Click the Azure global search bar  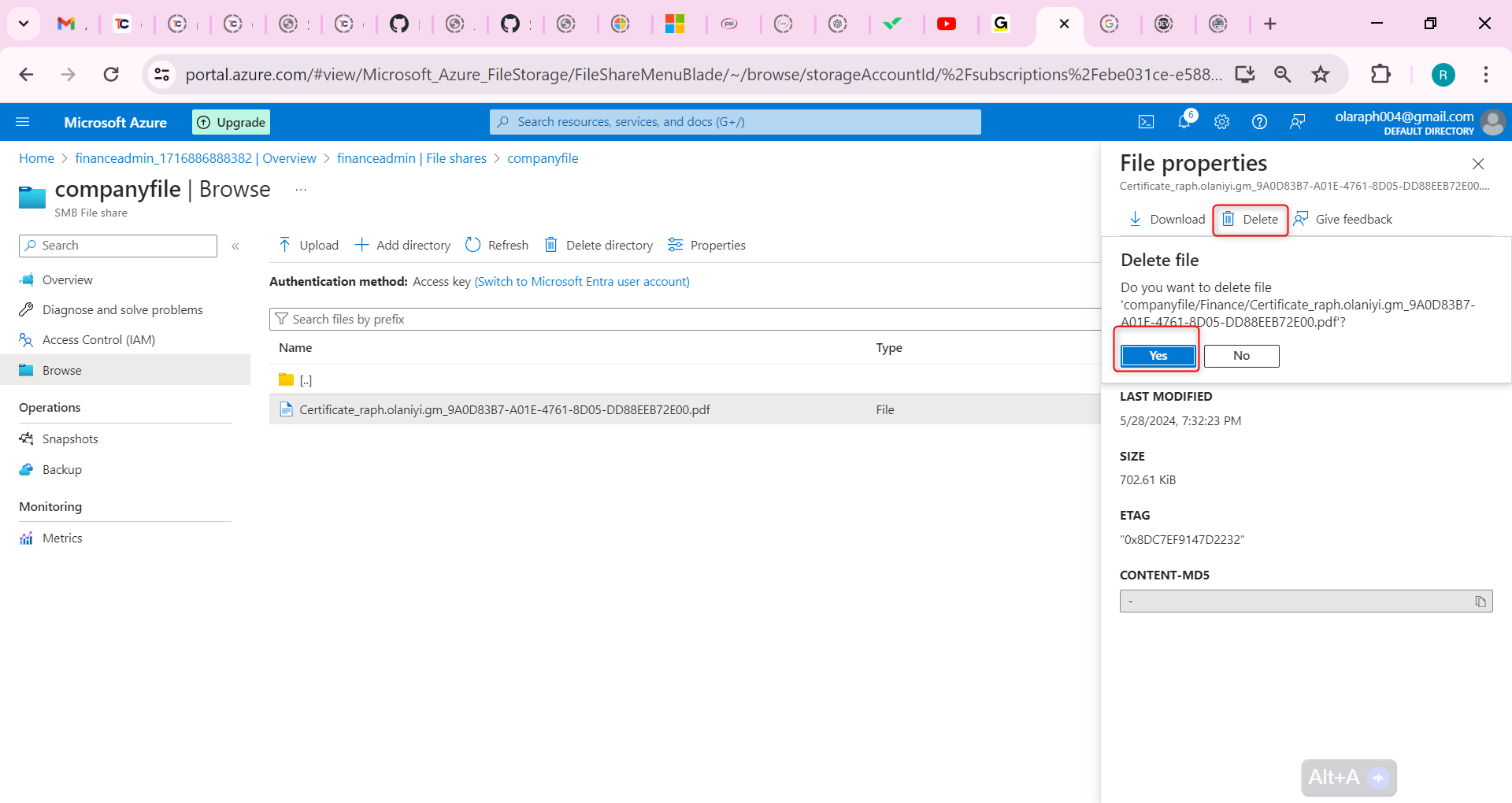coord(736,122)
